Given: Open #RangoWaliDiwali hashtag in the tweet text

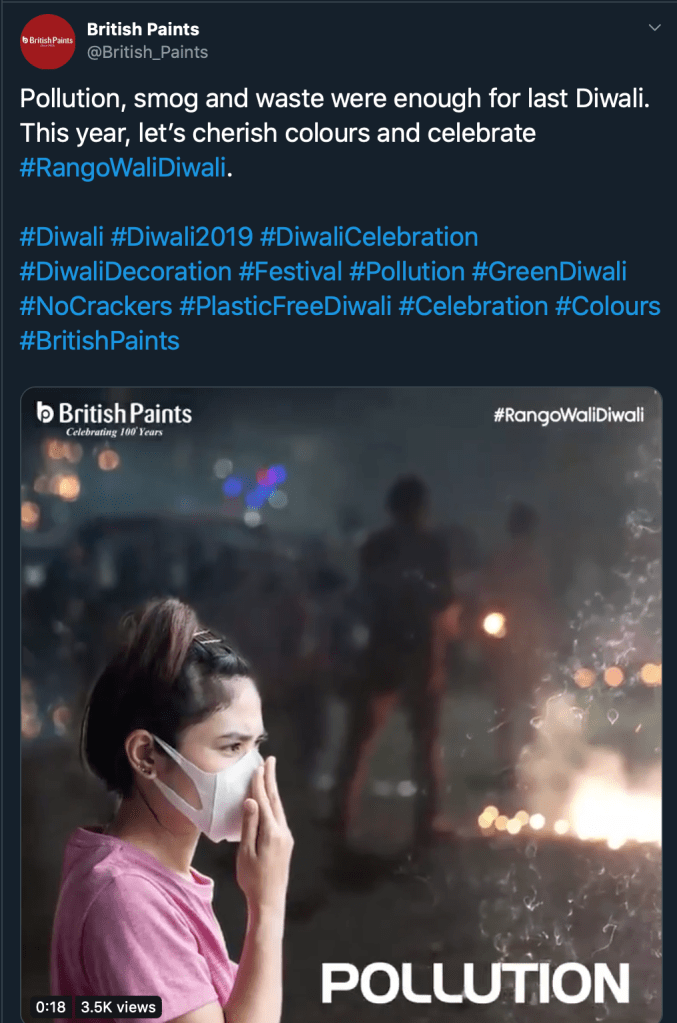Looking at the screenshot, I should [123, 168].
